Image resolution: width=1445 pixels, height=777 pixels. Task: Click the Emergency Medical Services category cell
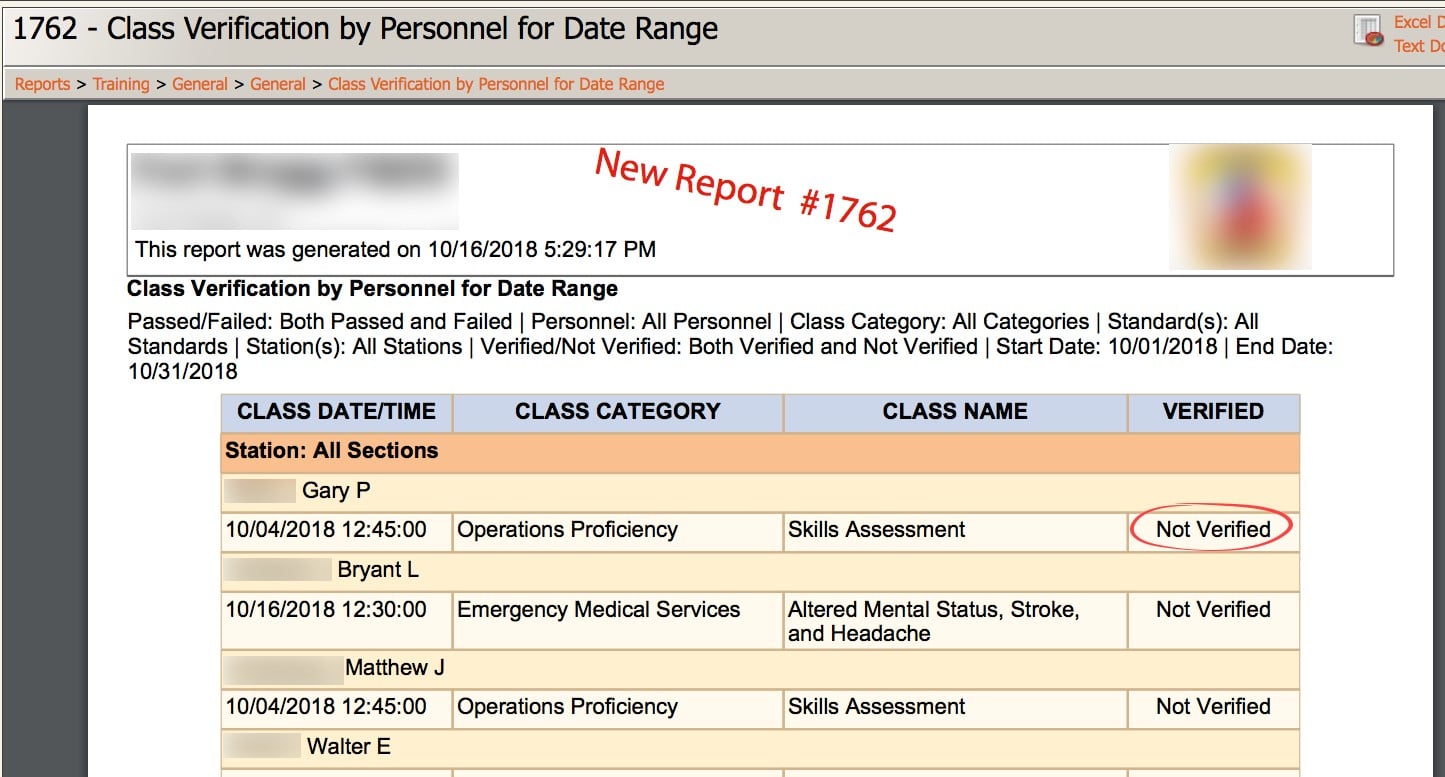pyautogui.click(x=598, y=610)
